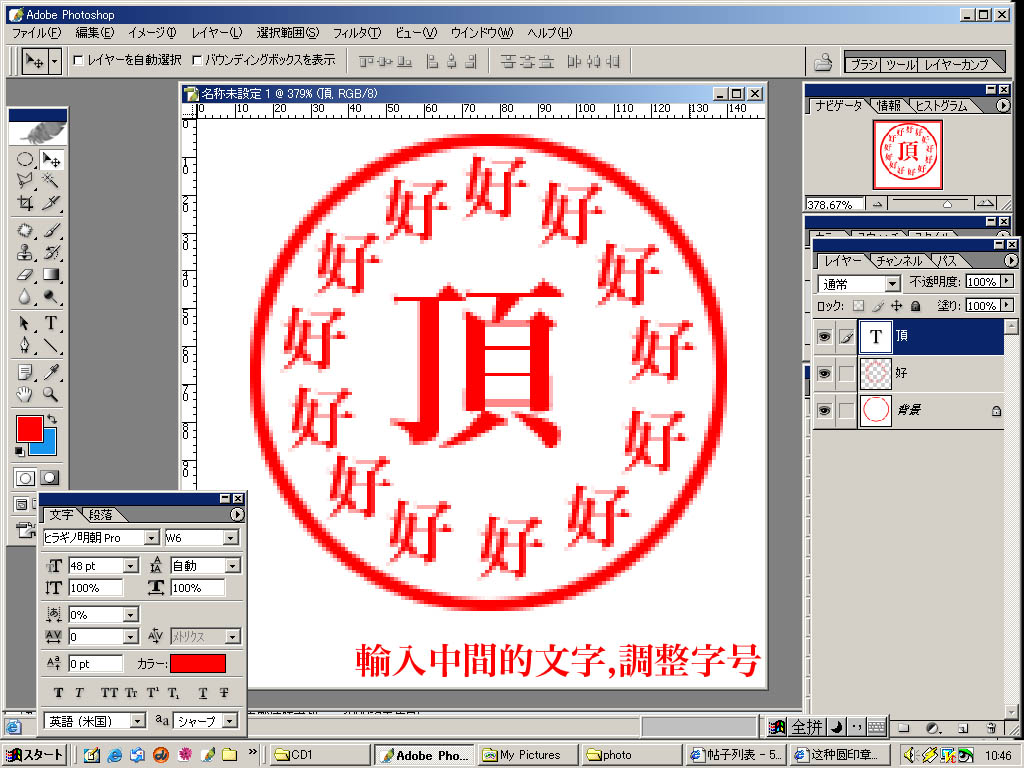Click the delete layer trash icon
This screenshot has width=1024, height=768.
(991, 728)
